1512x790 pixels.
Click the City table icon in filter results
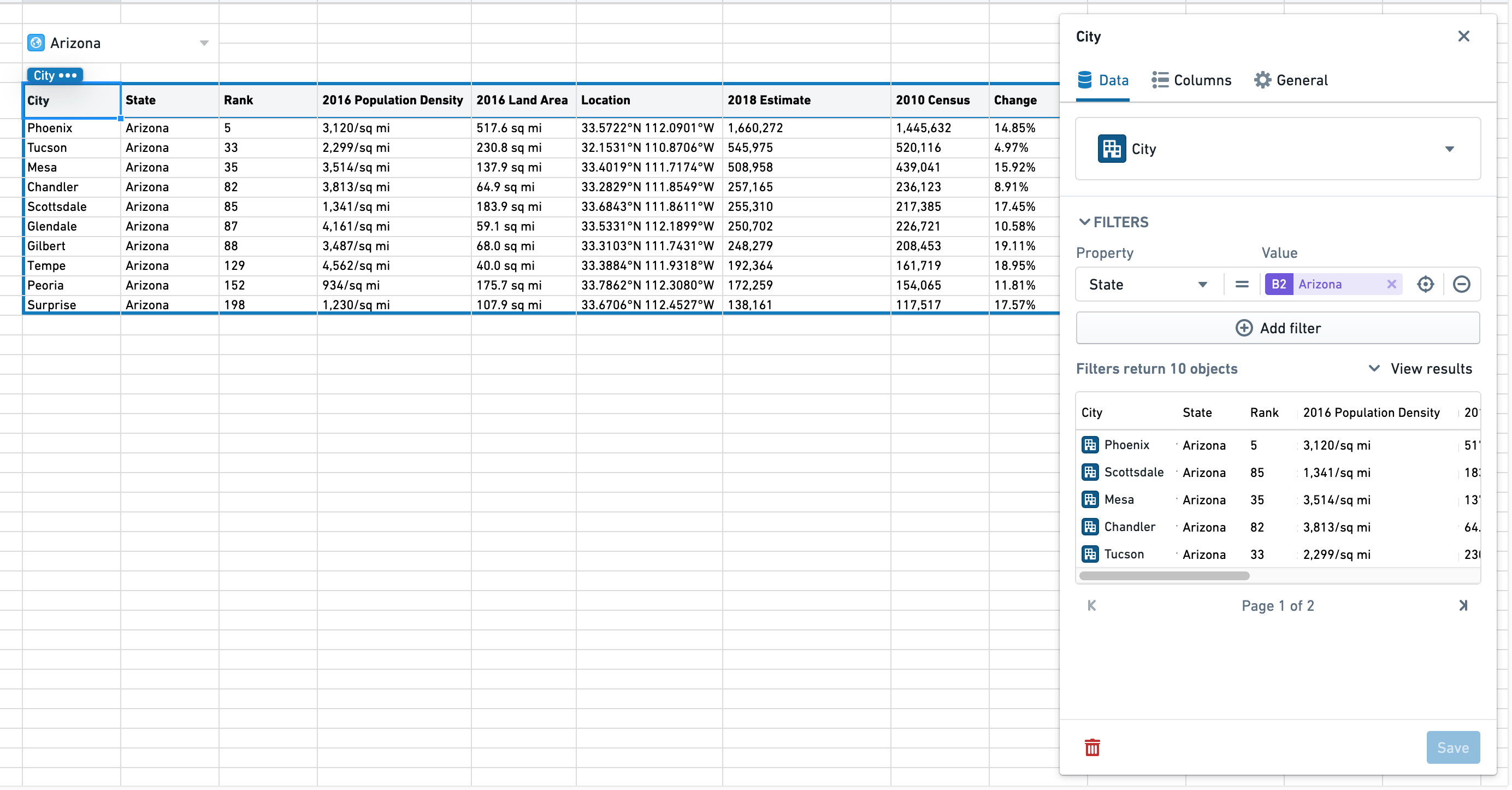coord(1090,443)
